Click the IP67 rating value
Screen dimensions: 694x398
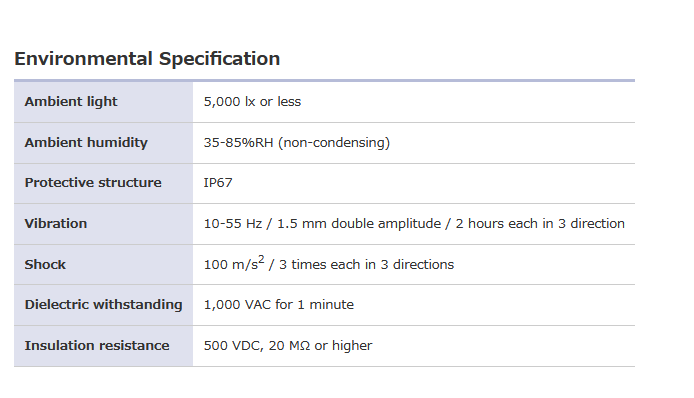coord(218,183)
